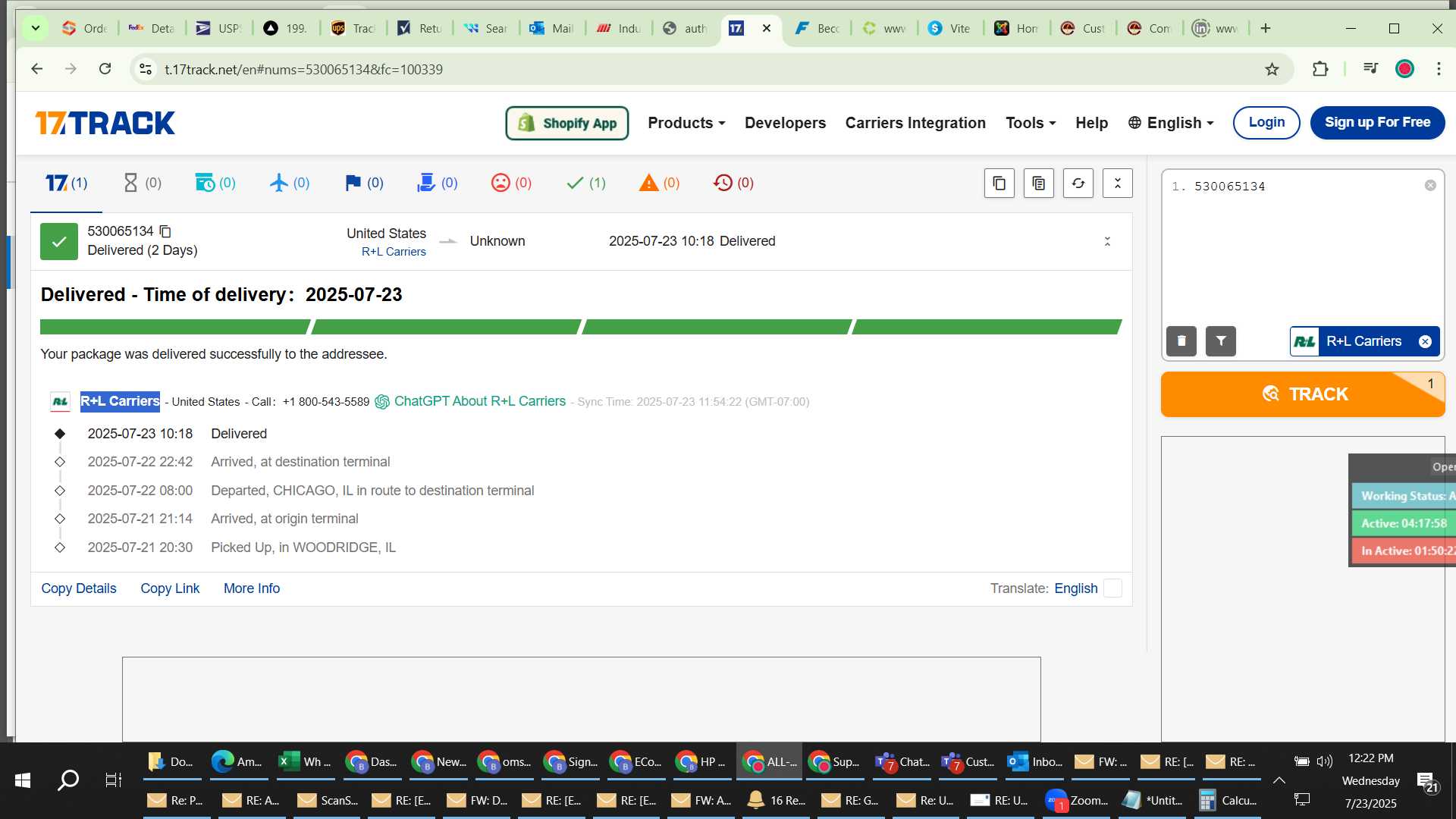The width and height of the screenshot is (1456, 819).
Task: Delete all numbers trash icon
Action: [1181, 341]
